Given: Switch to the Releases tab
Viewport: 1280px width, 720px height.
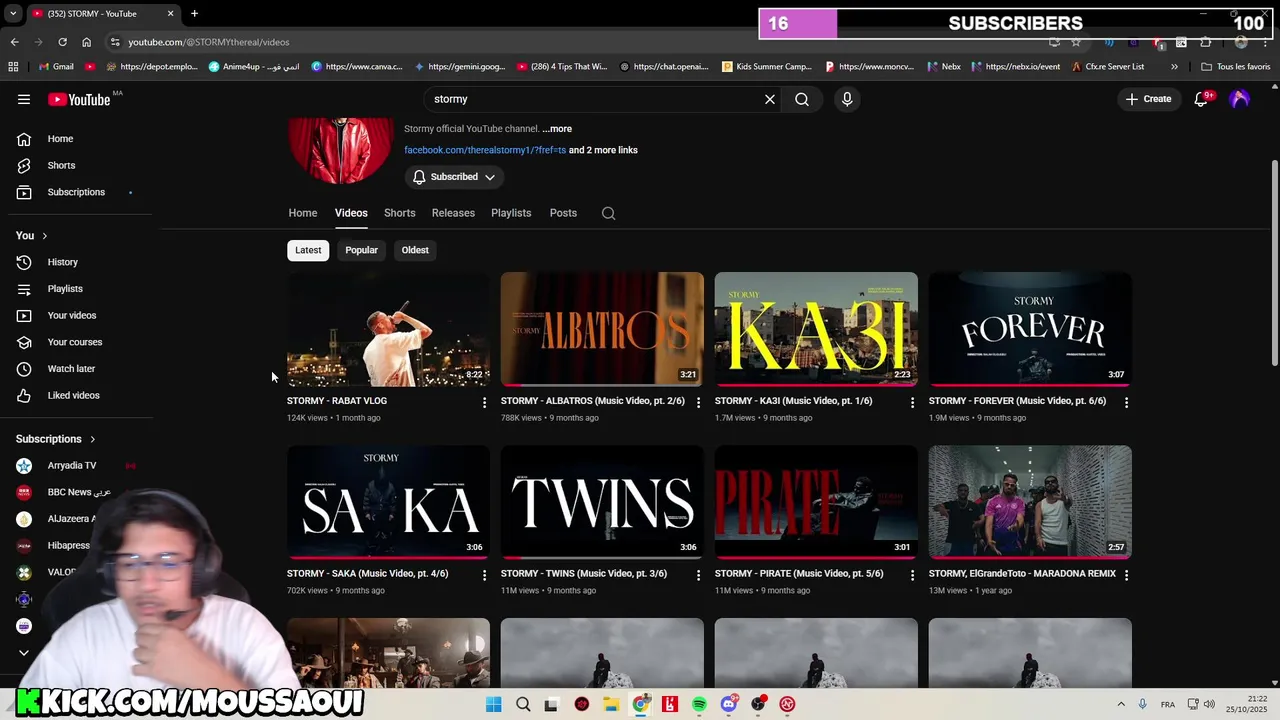Looking at the screenshot, I should pyautogui.click(x=453, y=213).
